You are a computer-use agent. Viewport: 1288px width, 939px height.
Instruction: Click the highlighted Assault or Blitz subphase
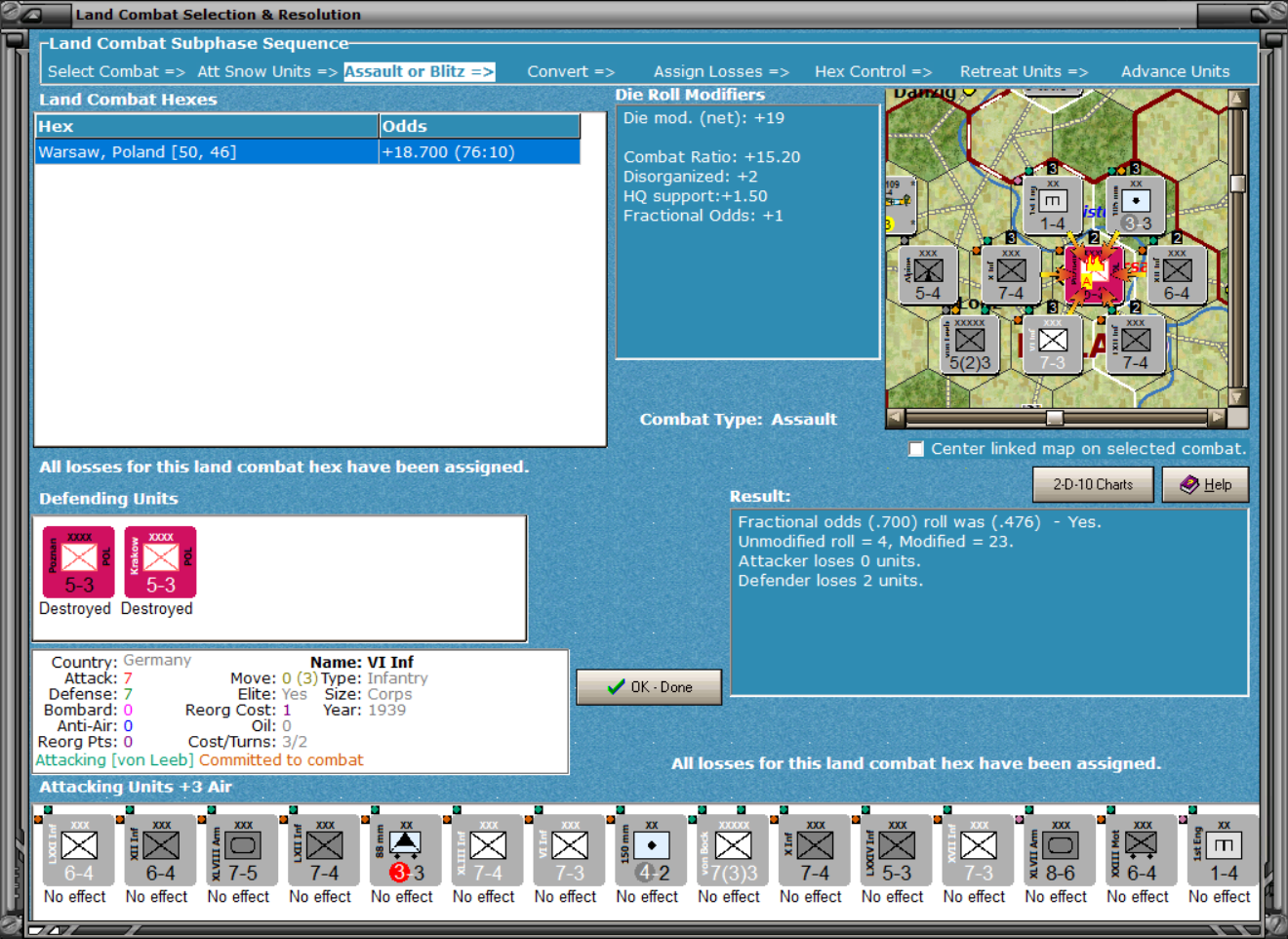coord(420,71)
